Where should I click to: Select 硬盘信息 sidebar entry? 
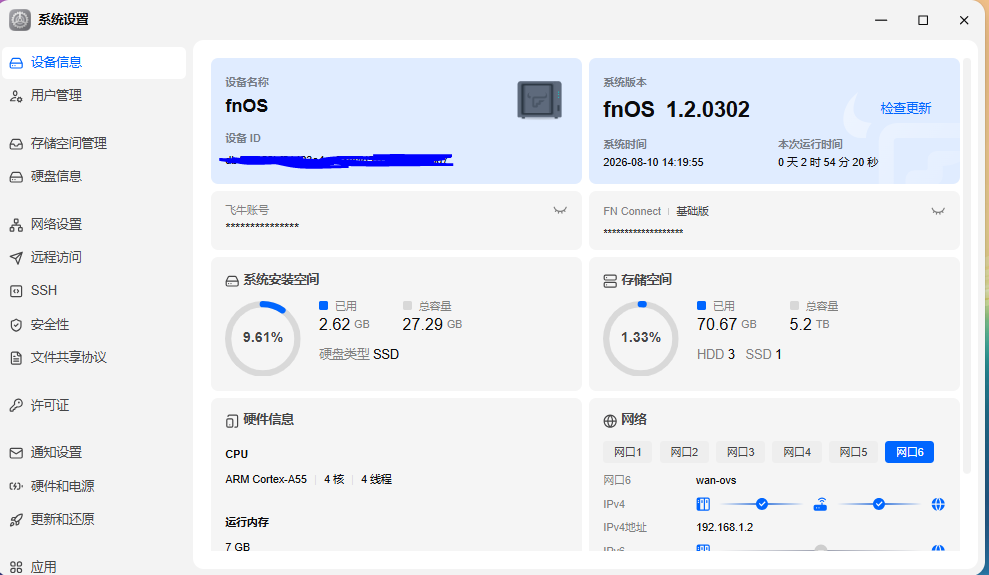94,177
